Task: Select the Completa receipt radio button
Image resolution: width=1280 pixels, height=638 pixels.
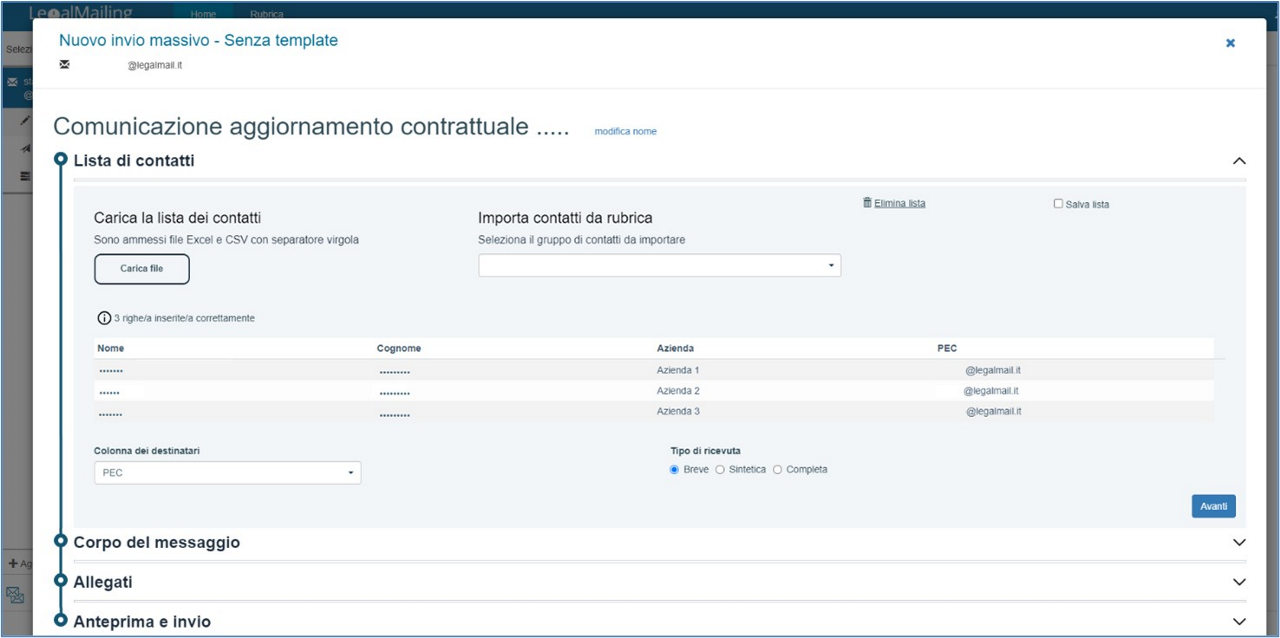Action: [777, 470]
